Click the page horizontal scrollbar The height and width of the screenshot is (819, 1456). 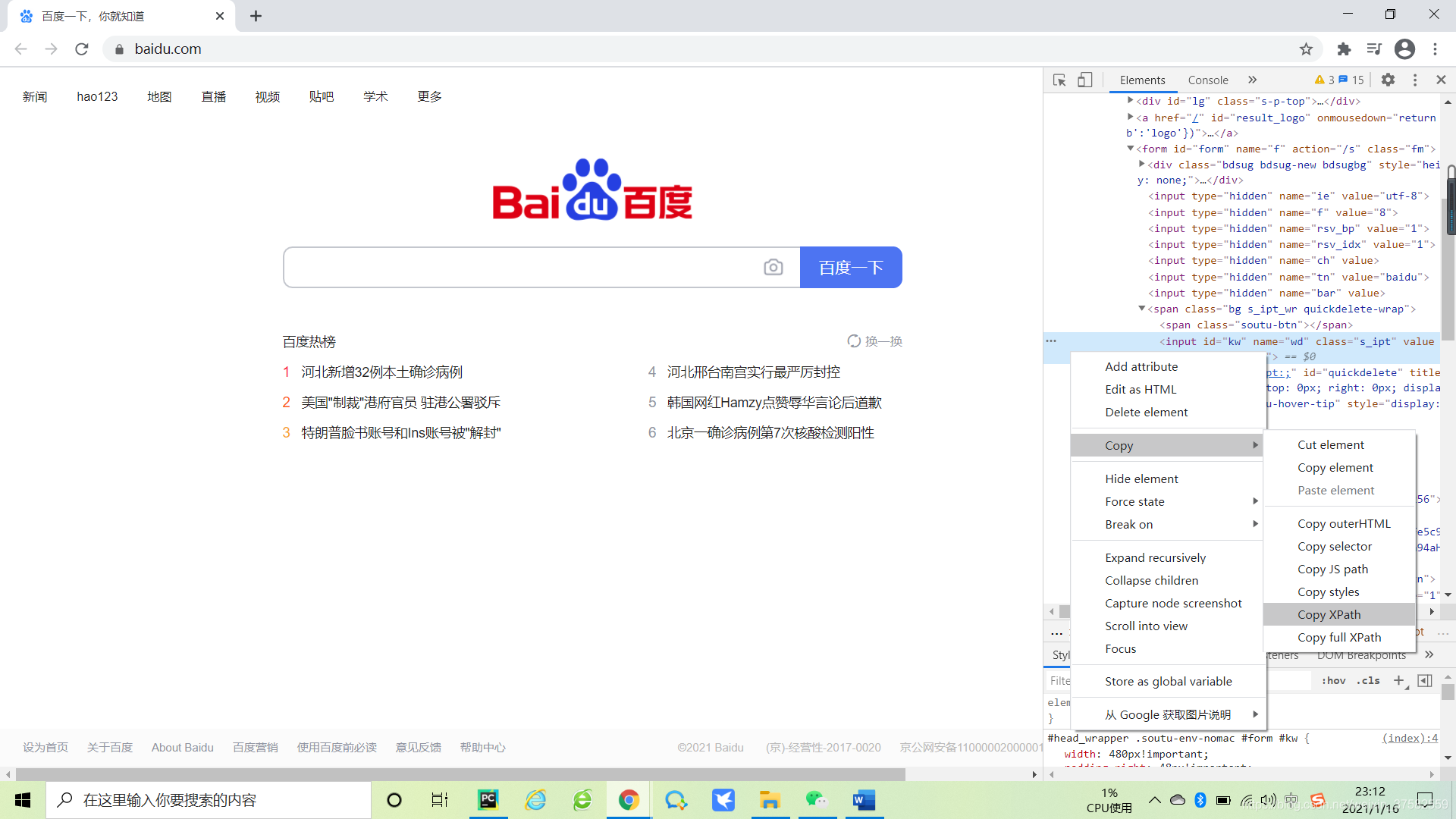tap(455, 774)
